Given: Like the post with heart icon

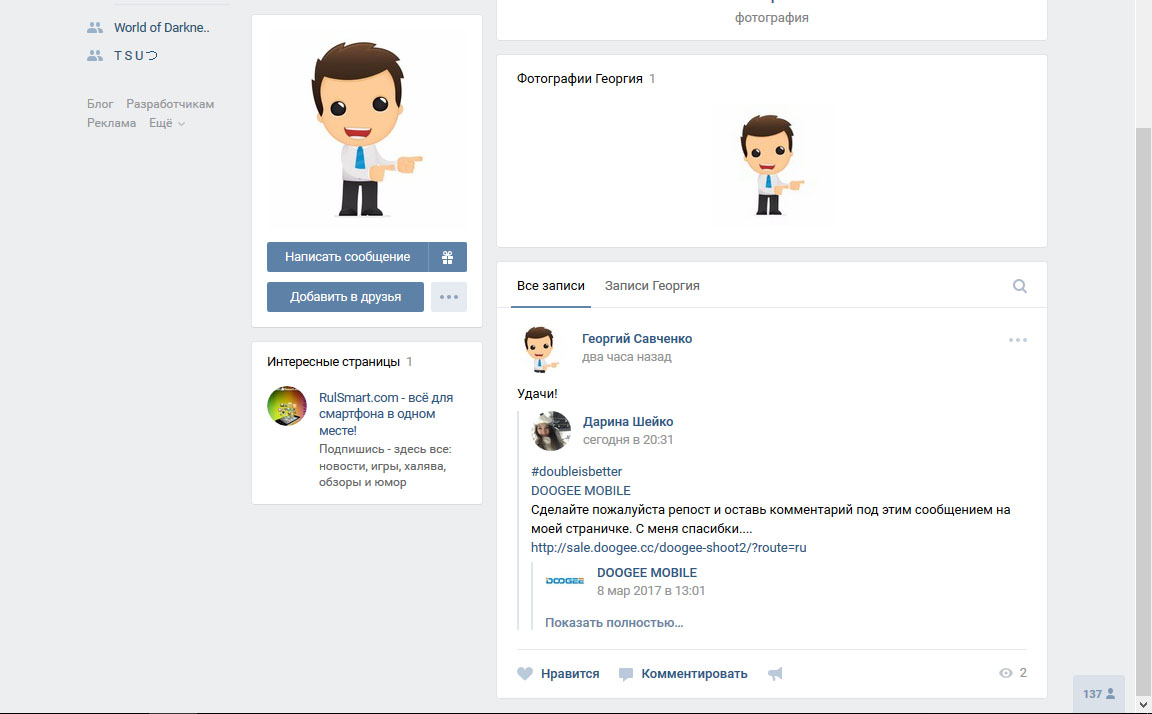Looking at the screenshot, I should tap(525, 673).
